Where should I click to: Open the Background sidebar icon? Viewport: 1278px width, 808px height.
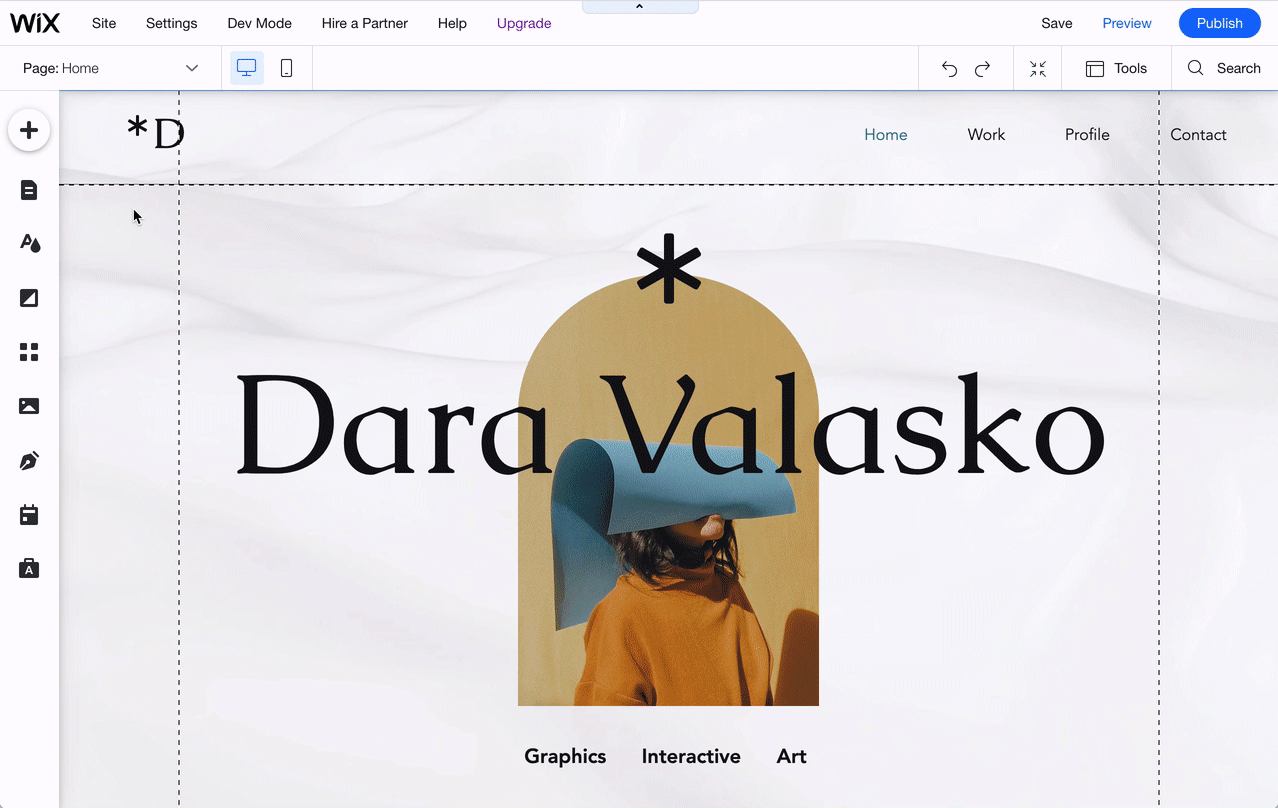(29, 298)
